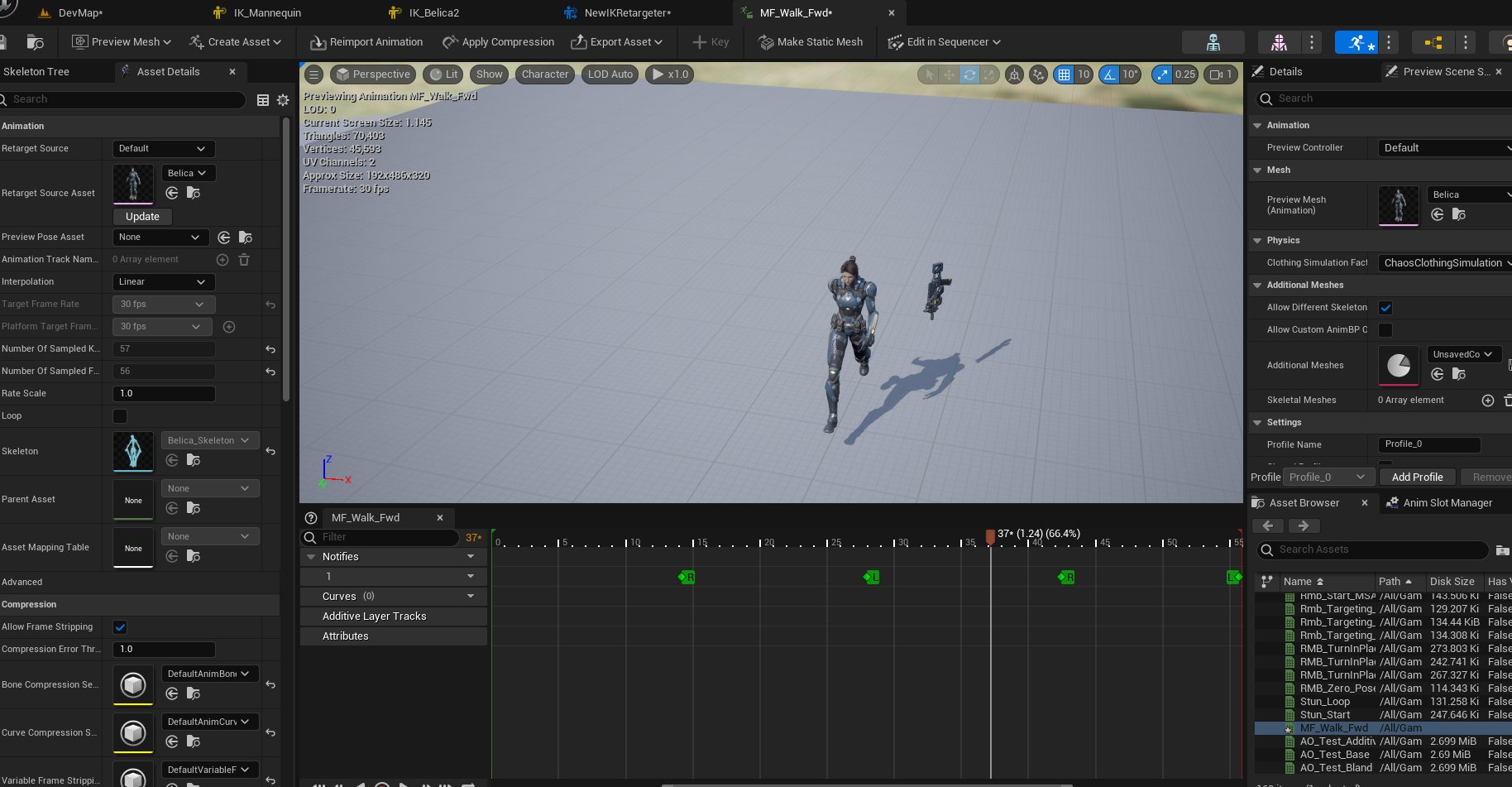
Task: Browse to Retarget Source Asset in Content Browser
Action: point(194,193)
